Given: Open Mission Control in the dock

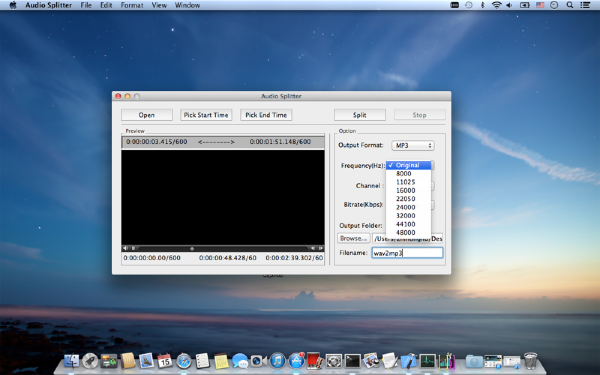Looking at the screenshot, I should point(109,361).
